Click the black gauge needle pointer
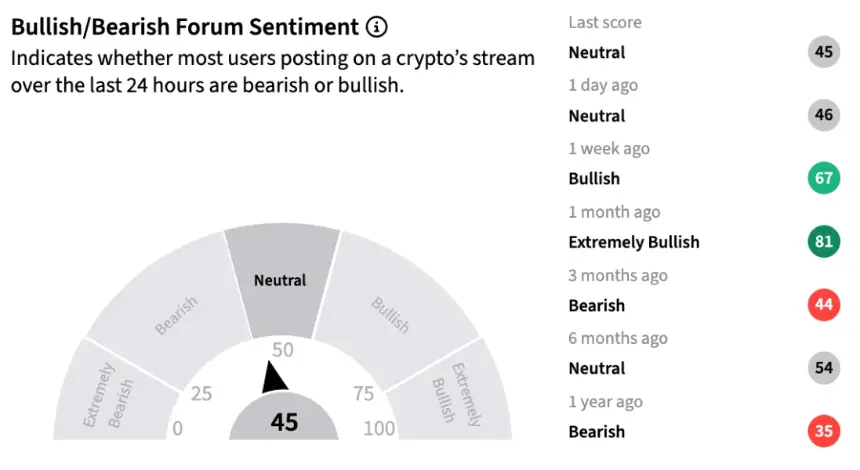The width and height of the screenshot is (860, 470). (273, 378)
